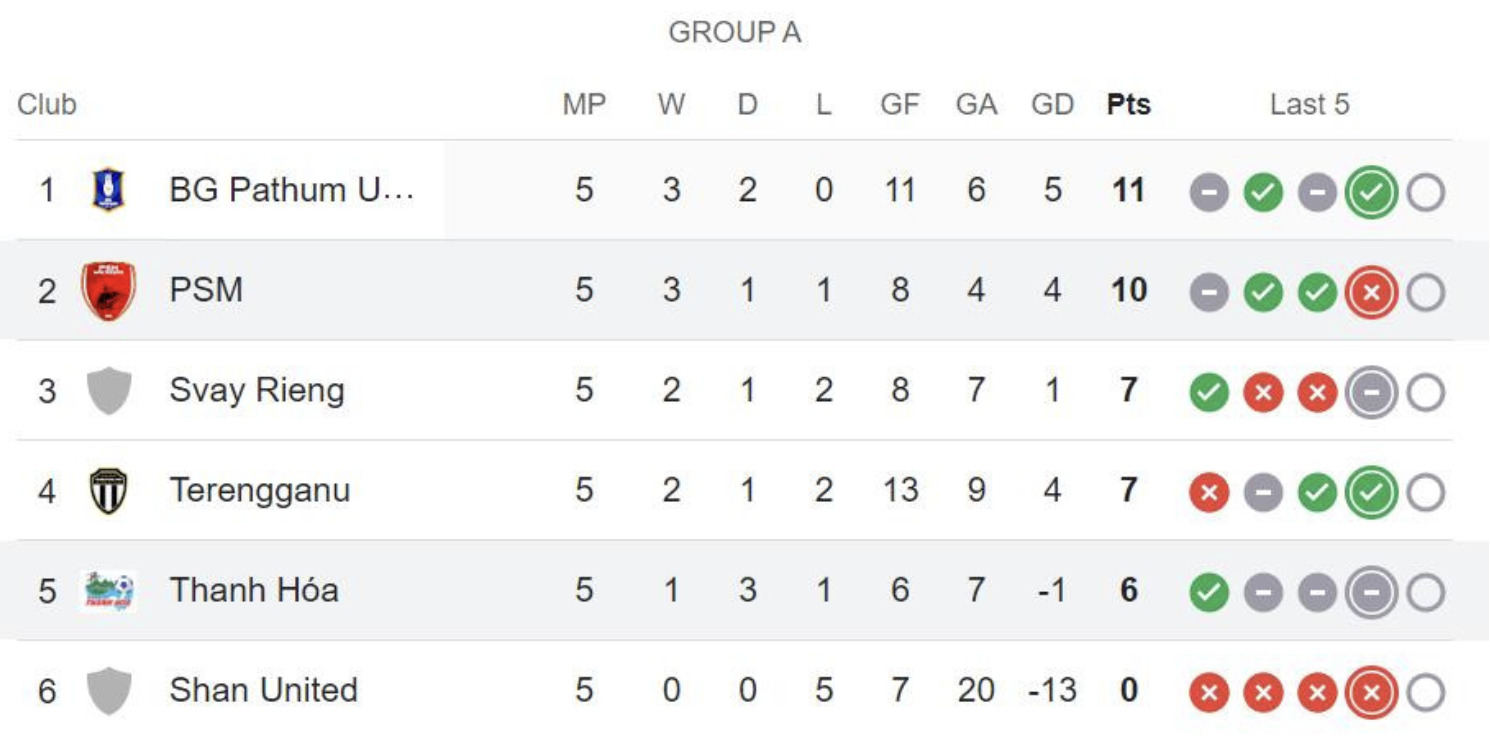Click the Pts column header
The image size is (1490, 744).
pos(1129,104)
